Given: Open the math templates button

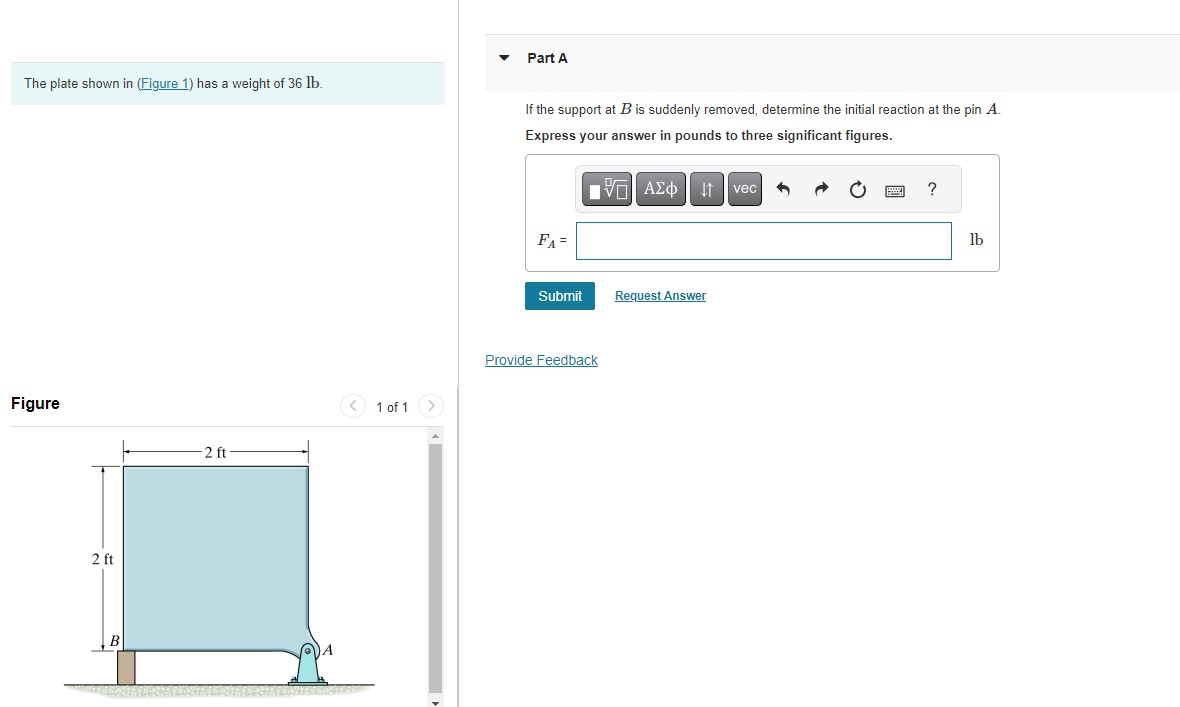Looking at the screenshot, I should coord(607,189).
